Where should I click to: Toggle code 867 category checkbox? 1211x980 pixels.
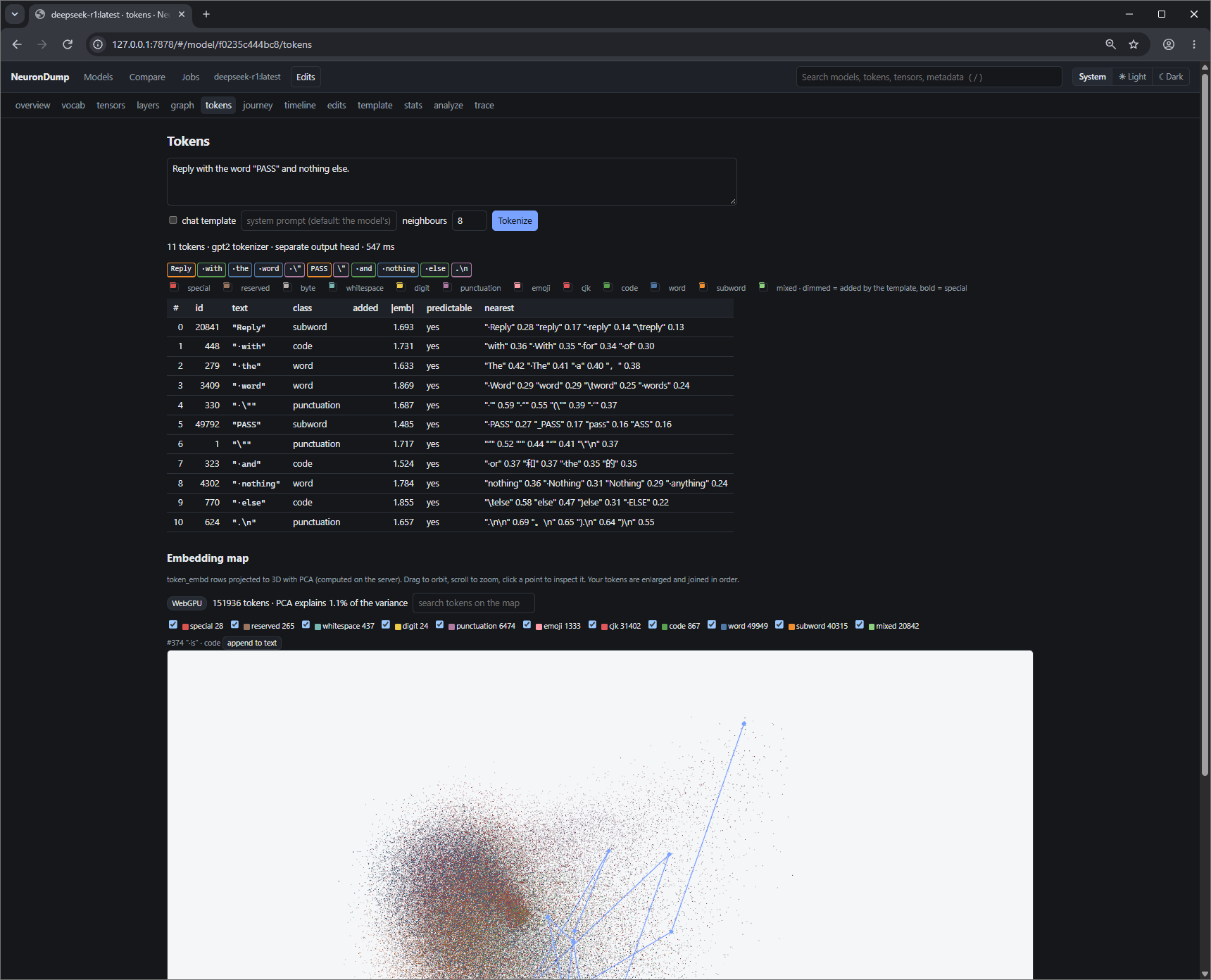(653, 625)
